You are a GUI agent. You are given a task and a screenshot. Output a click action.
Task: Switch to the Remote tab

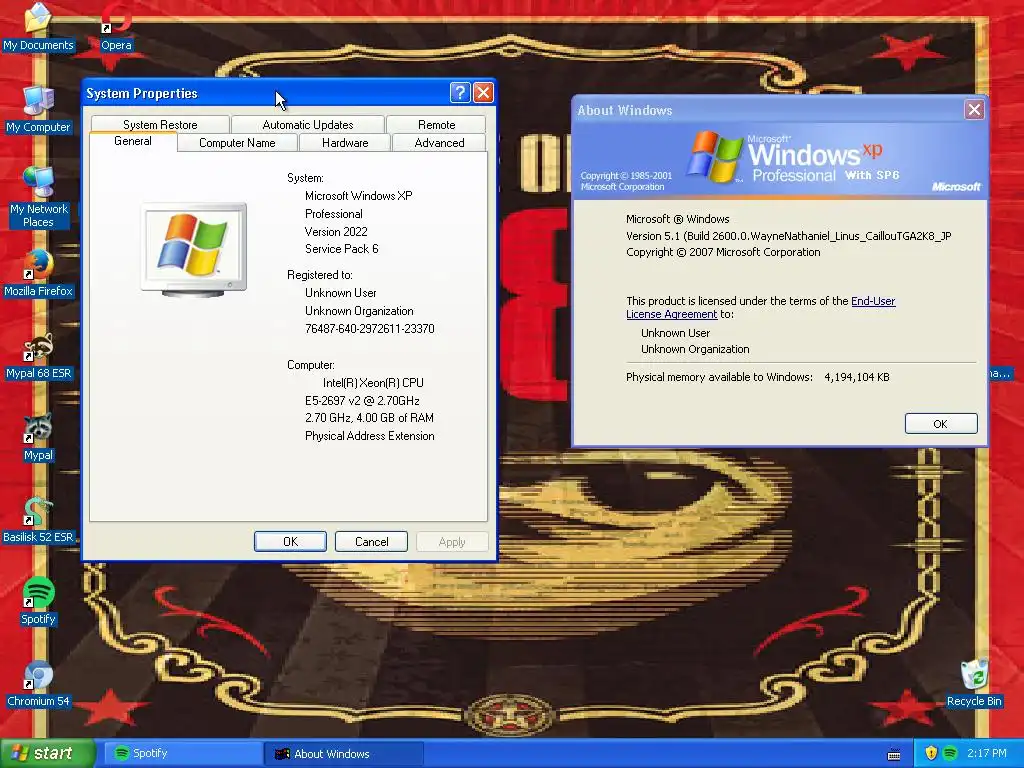coord(436,124)
